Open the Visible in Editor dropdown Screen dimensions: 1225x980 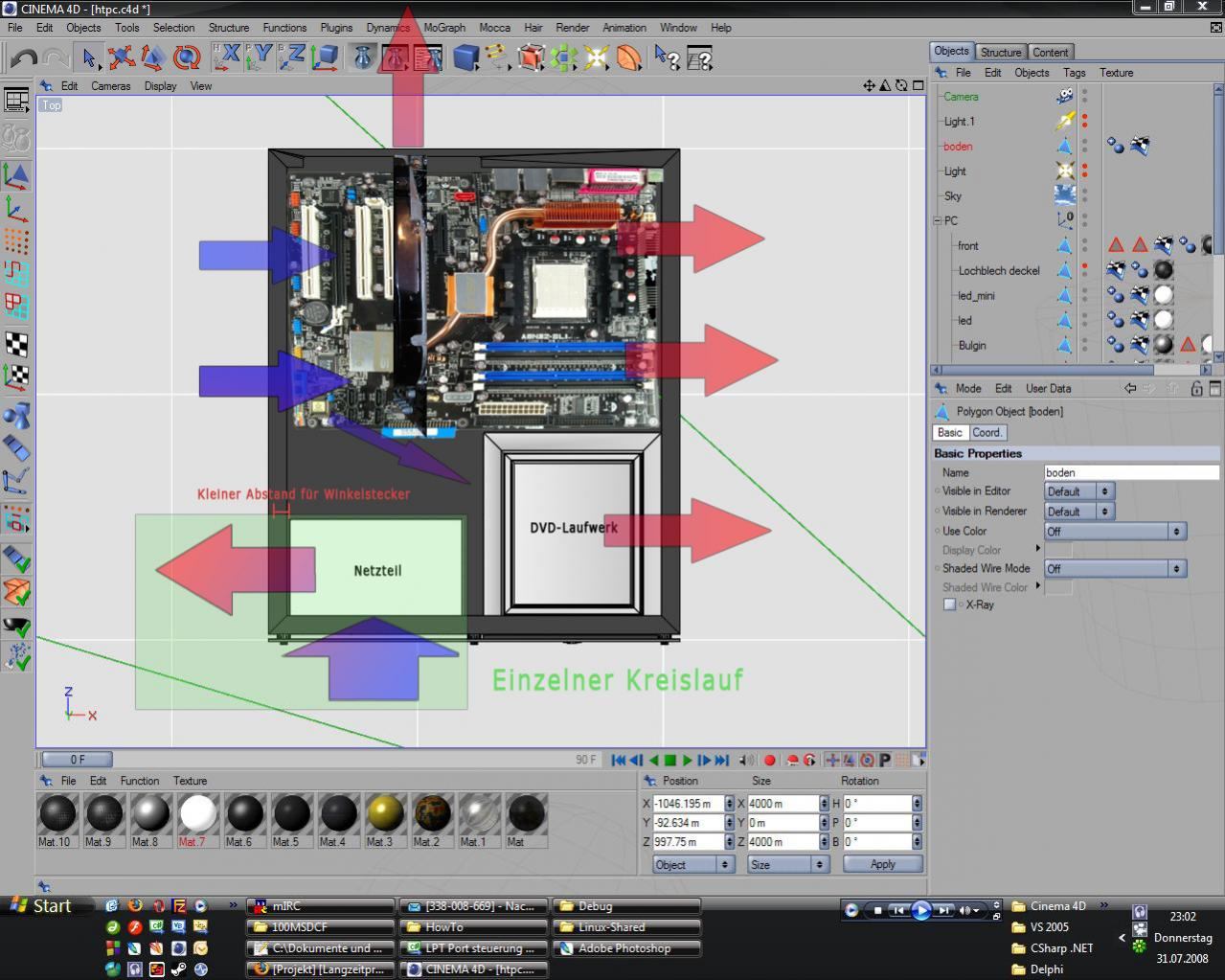point(1078,491)
